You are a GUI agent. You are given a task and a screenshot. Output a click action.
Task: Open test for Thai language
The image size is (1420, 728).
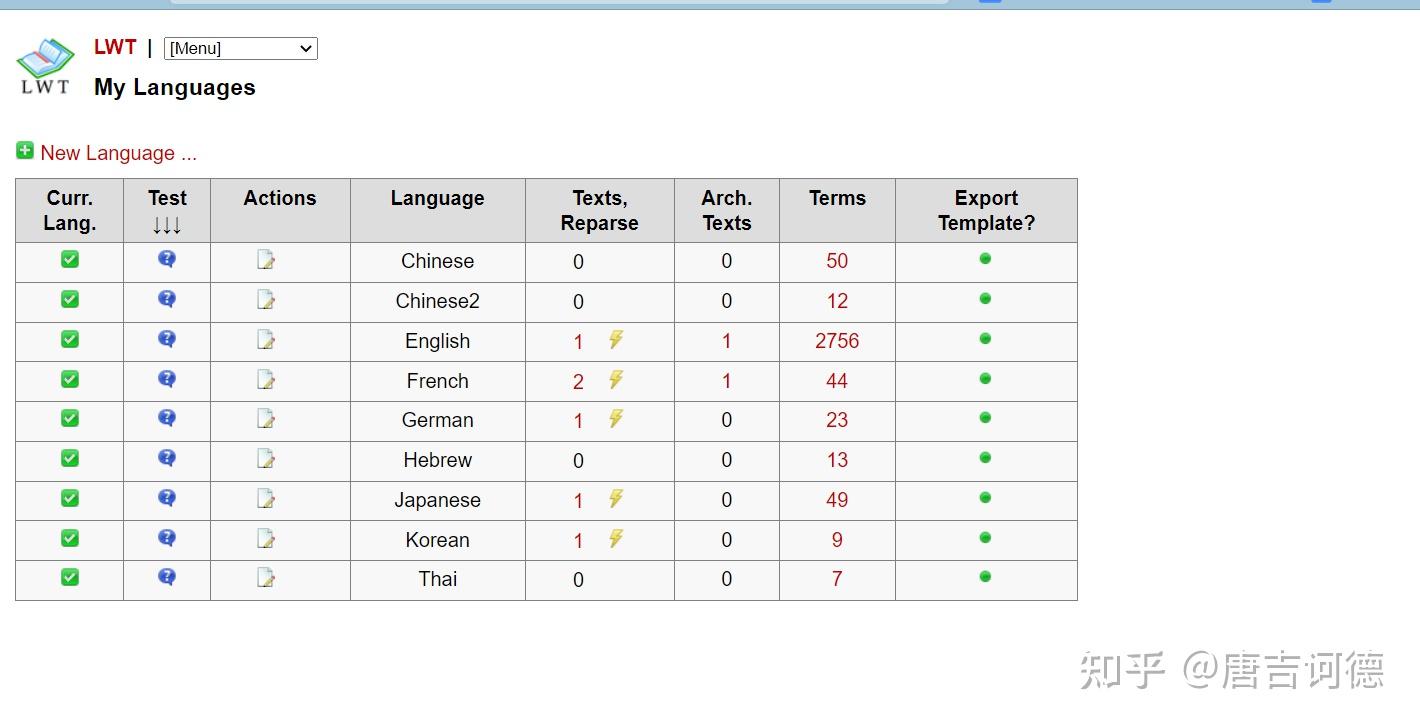click(167, 577)
